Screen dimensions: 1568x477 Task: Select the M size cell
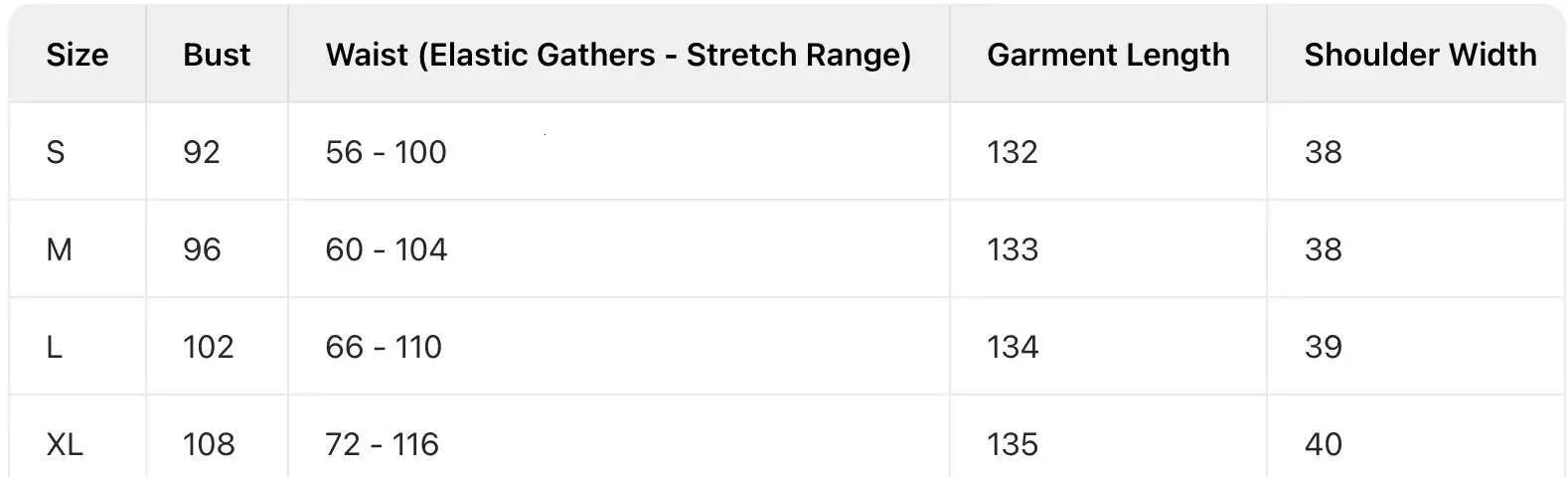59,249
